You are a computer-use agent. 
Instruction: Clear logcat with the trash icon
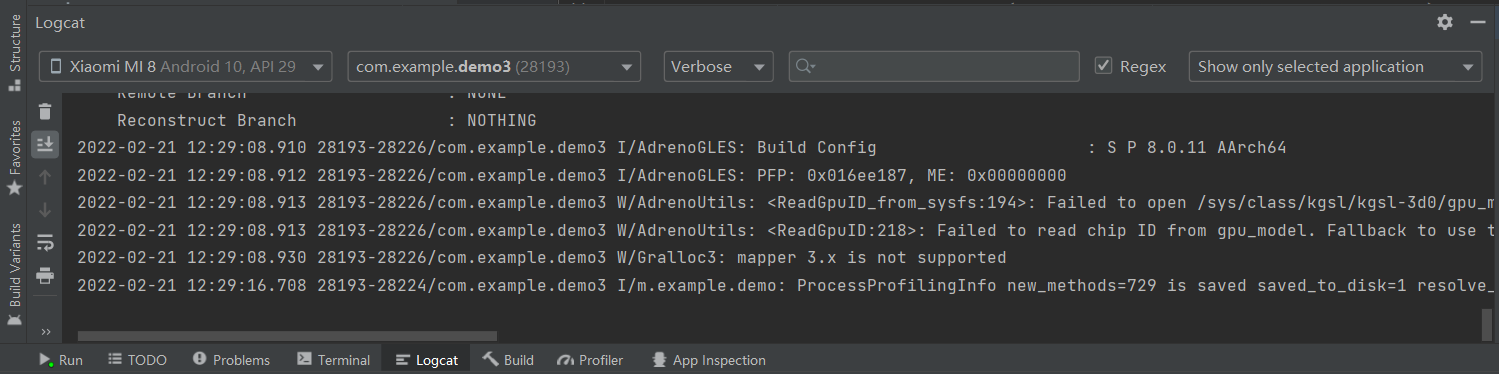(45, 111)
